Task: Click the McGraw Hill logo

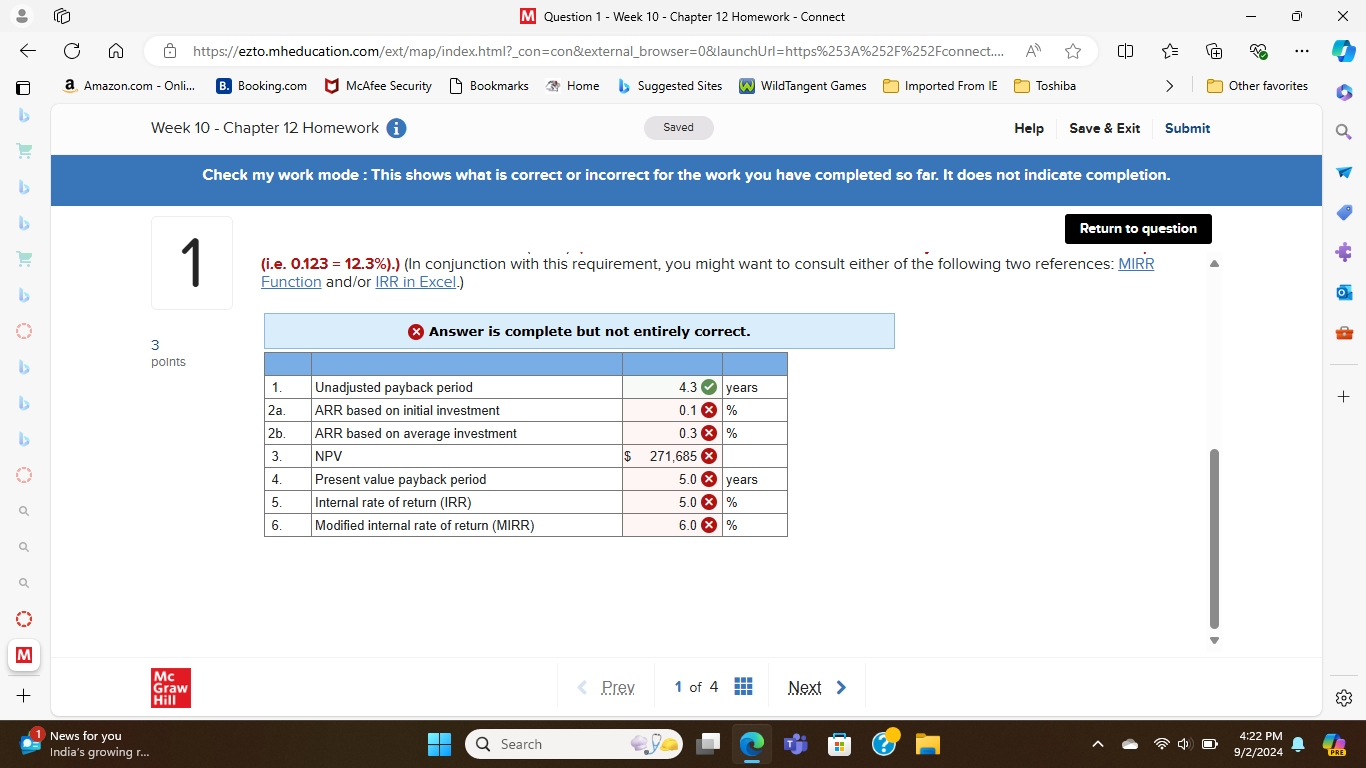Action: [x=171, y=687]
